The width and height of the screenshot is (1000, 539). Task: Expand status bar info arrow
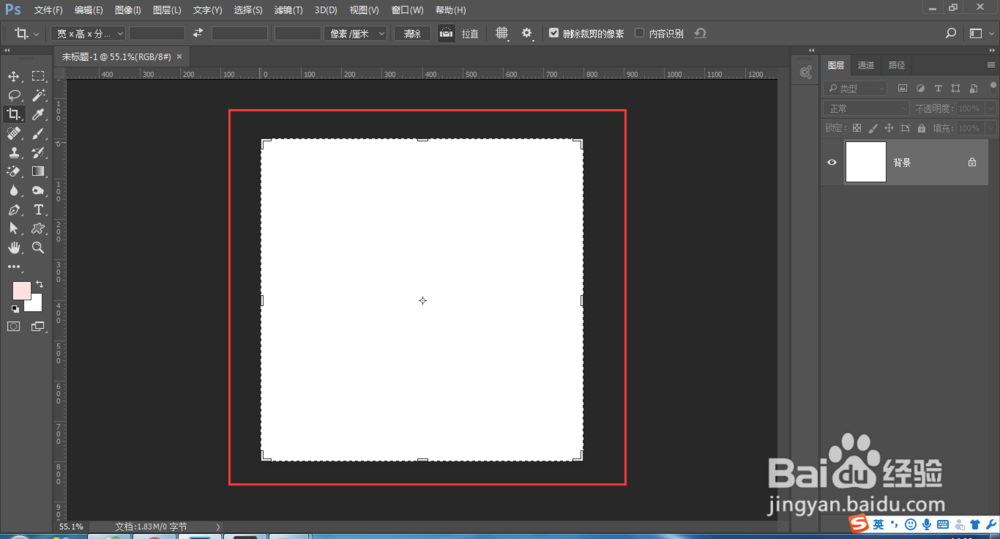point(217,527)
